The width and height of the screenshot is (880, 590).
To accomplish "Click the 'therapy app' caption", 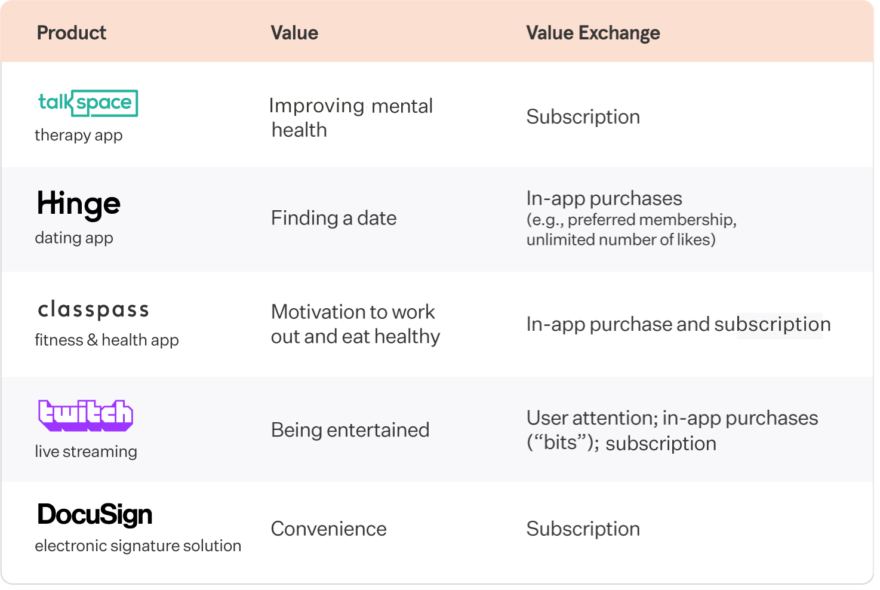I will coord(79,135).
